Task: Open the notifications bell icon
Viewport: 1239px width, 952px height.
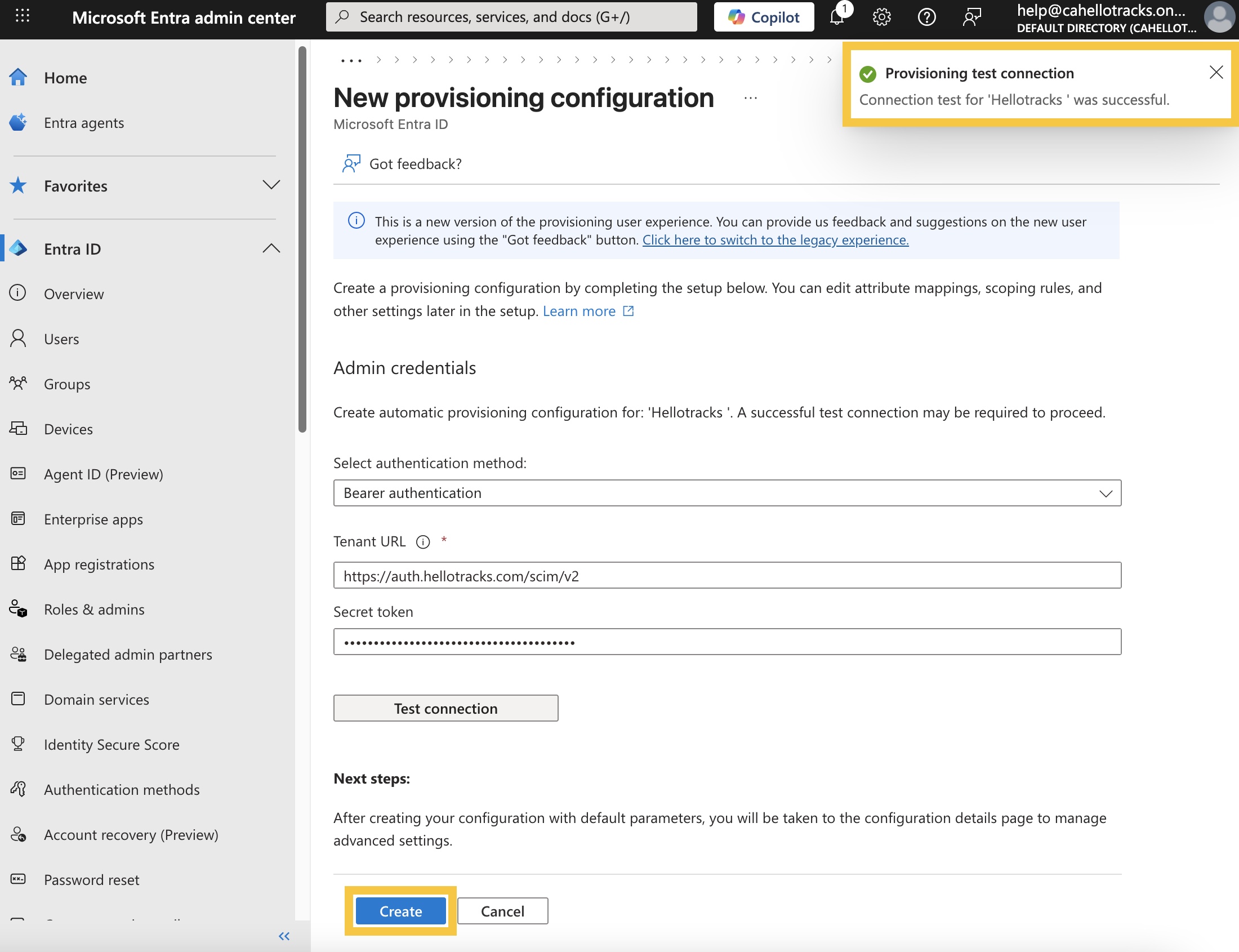Action: (837, 17)
